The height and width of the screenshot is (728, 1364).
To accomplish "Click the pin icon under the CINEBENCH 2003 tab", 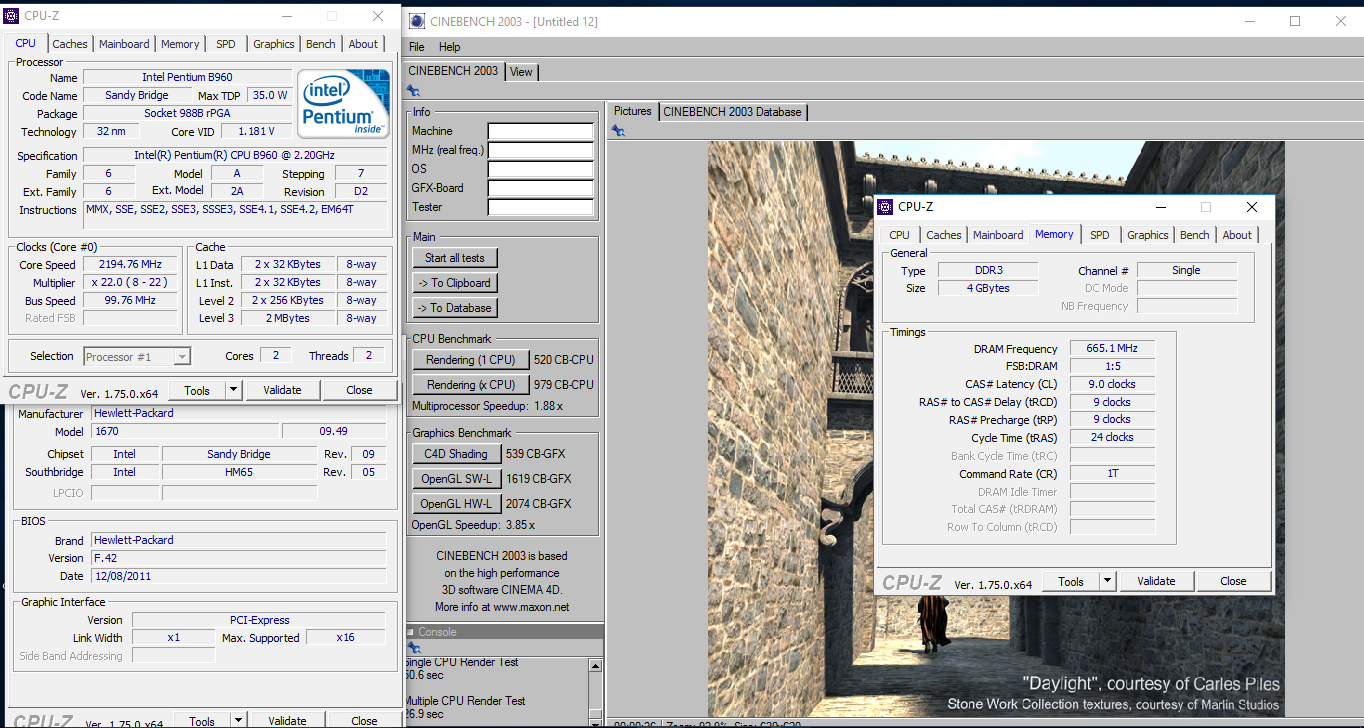I will [x=413, y=91].
